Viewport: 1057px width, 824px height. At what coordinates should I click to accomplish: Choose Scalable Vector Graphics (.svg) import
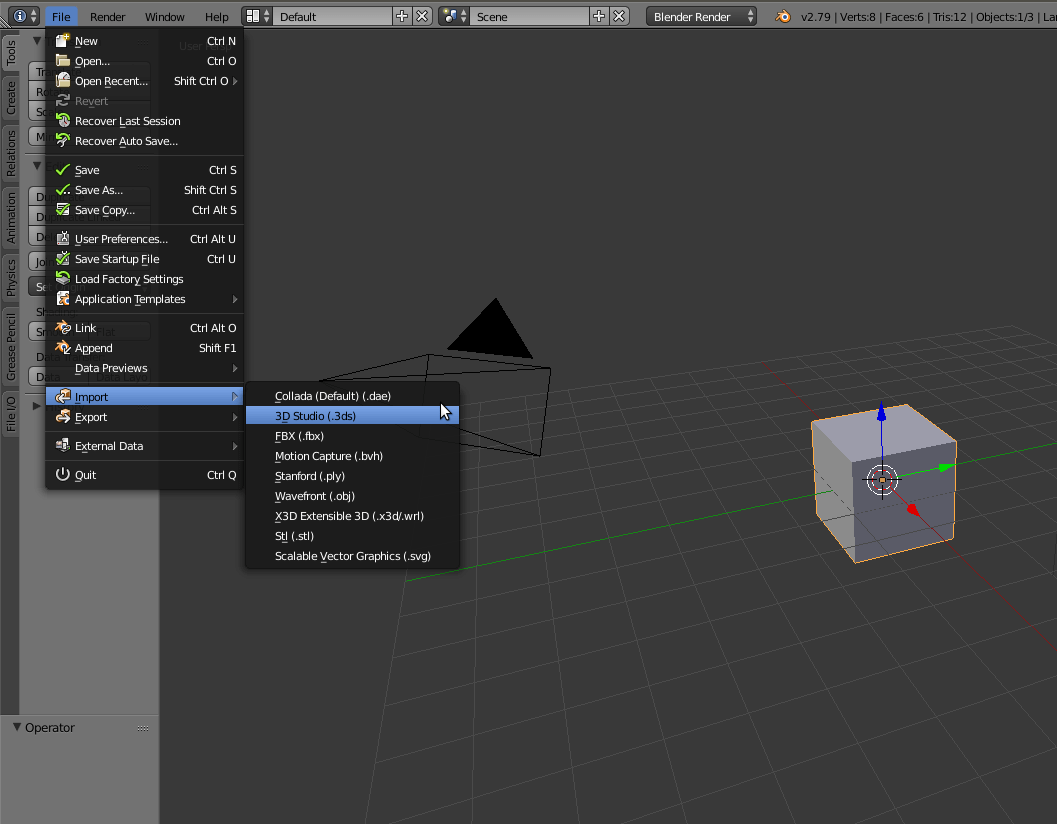click(x=353, y=556)
